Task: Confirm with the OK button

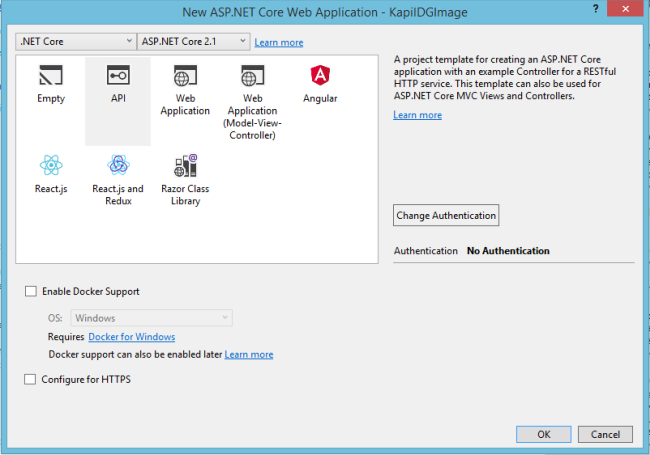Action: point(543,434)
